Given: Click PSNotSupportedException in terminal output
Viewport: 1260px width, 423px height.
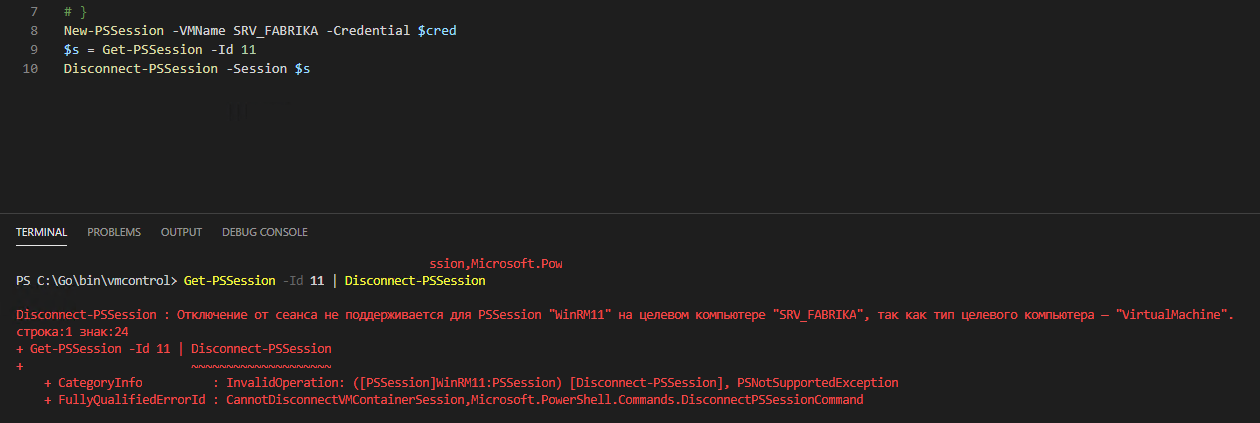Looking at the screenshot, I should coord(817,383).
